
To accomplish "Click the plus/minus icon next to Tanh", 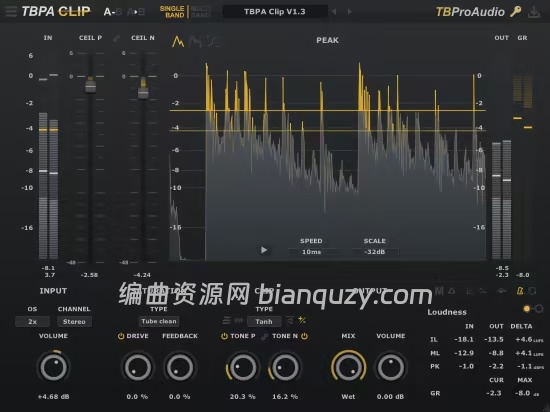I will 302,320.
